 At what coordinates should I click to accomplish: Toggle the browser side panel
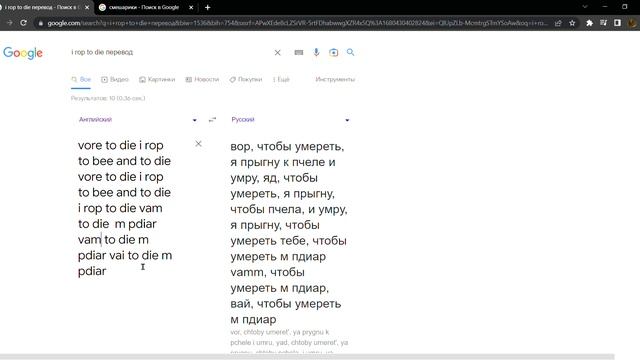click(617, 23)
